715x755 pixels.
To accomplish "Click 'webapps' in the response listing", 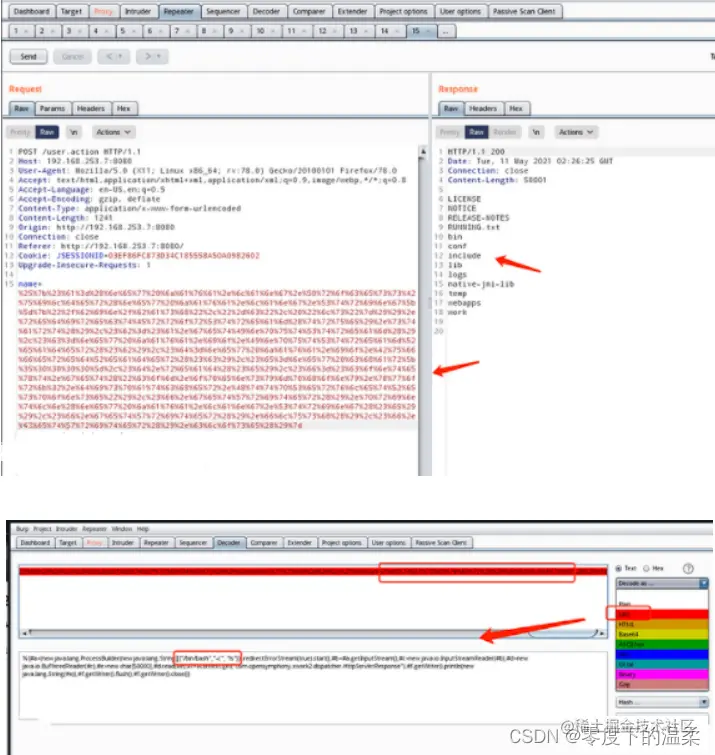I will pyautogui.click(x=464, y=303).
